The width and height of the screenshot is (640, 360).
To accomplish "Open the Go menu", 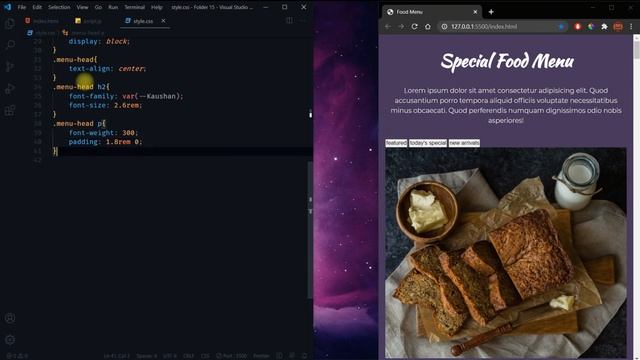I will 98,7.
